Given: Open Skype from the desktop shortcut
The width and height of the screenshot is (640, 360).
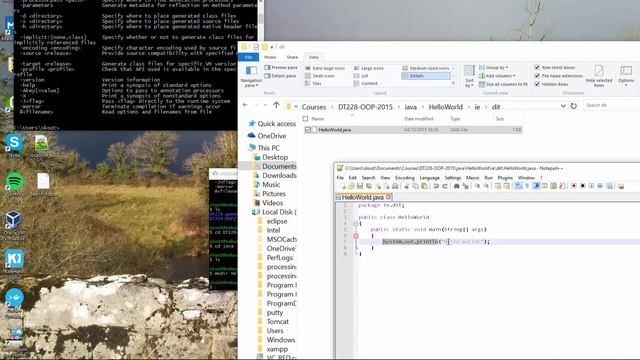Looking at the screenshot, I should [14, 143].
